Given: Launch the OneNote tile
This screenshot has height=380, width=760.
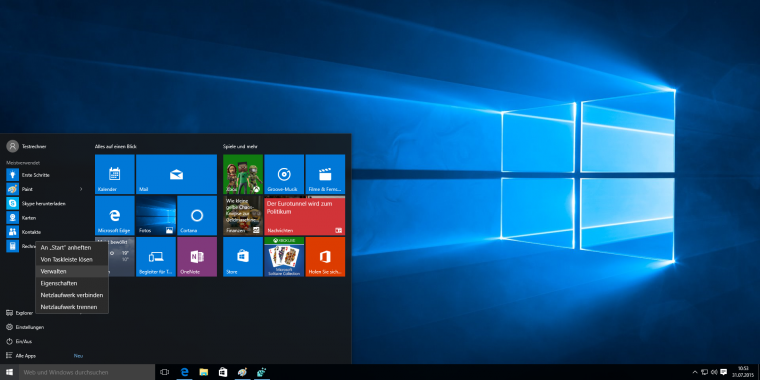Looking at the screenshot, I should [197, 257].
